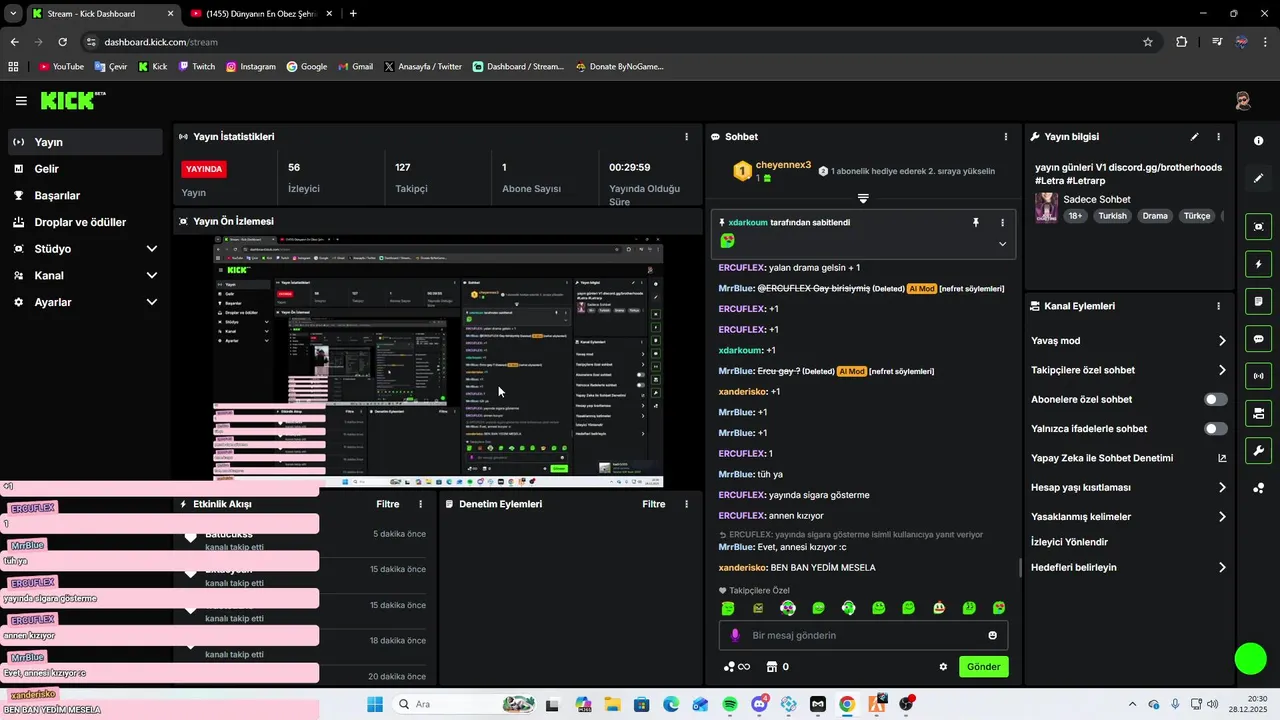1280x720 pixels.
Task: Edit stream info with the pencil icon
Action: click(x=1194, y=136)
